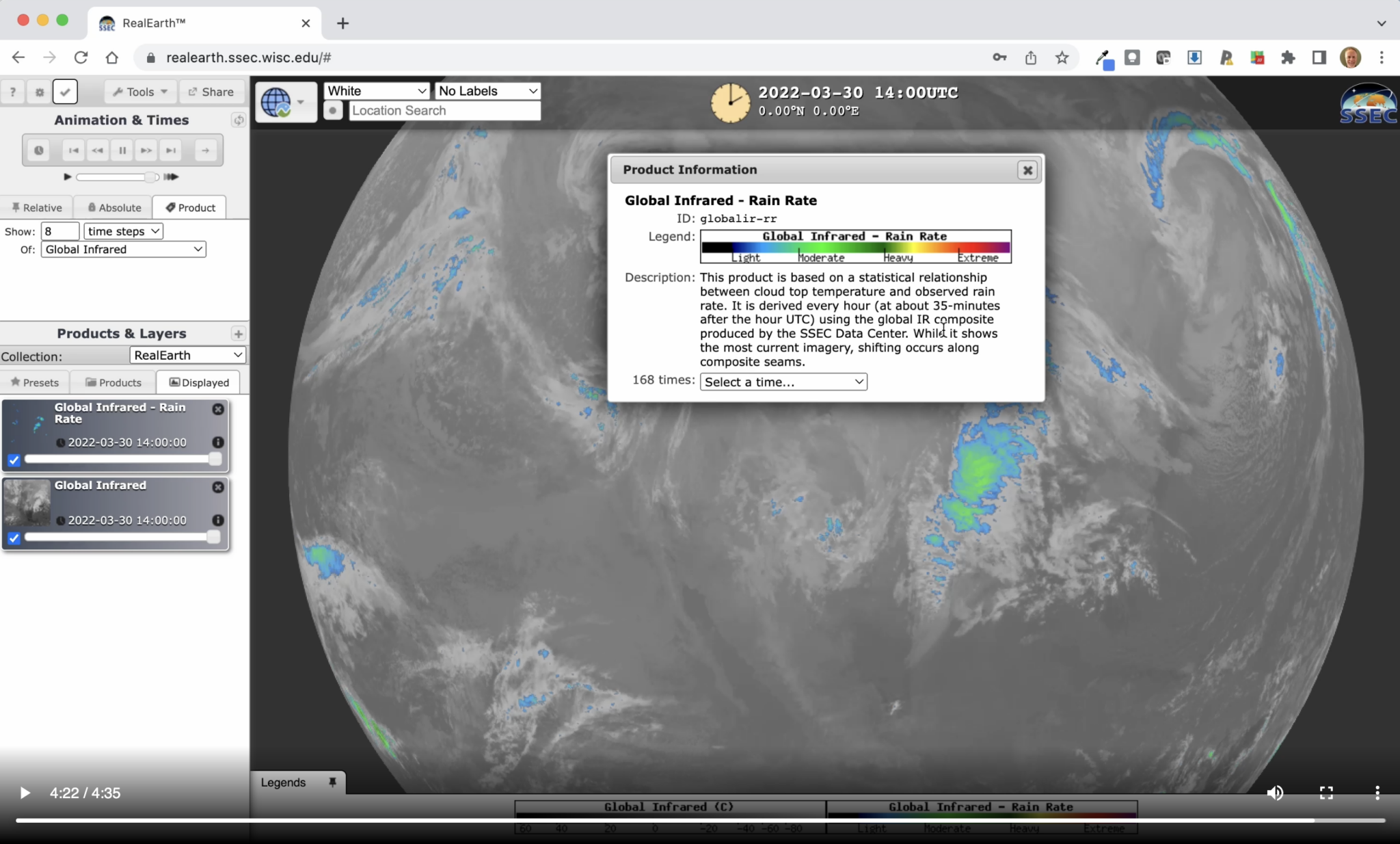1400x844 pixels.
Task: Open settings with the gear icon
Action: click(x=39, y=92)
